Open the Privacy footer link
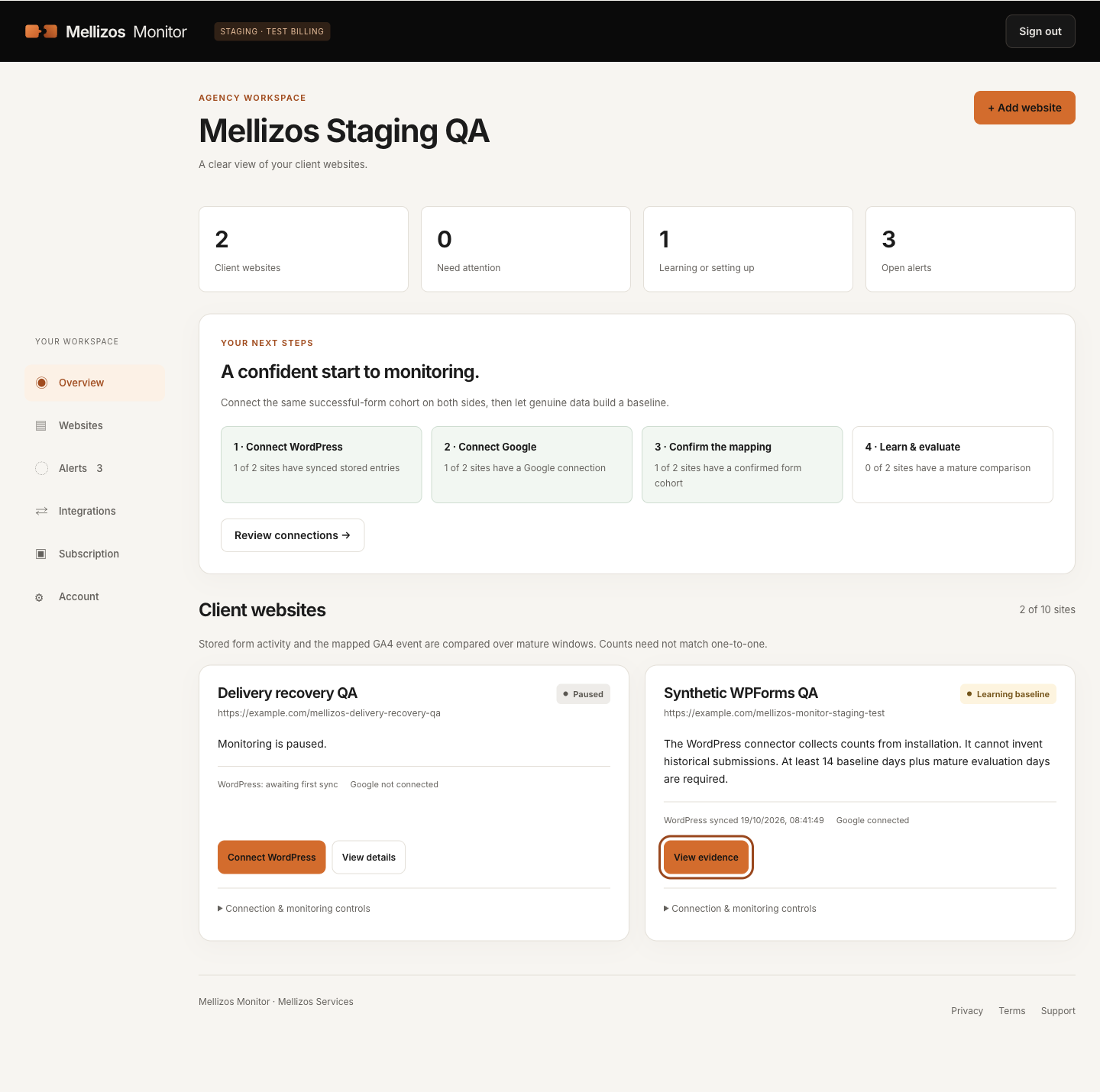Viewport: 1100px width, 1092px height. [x=967, y=1011]
